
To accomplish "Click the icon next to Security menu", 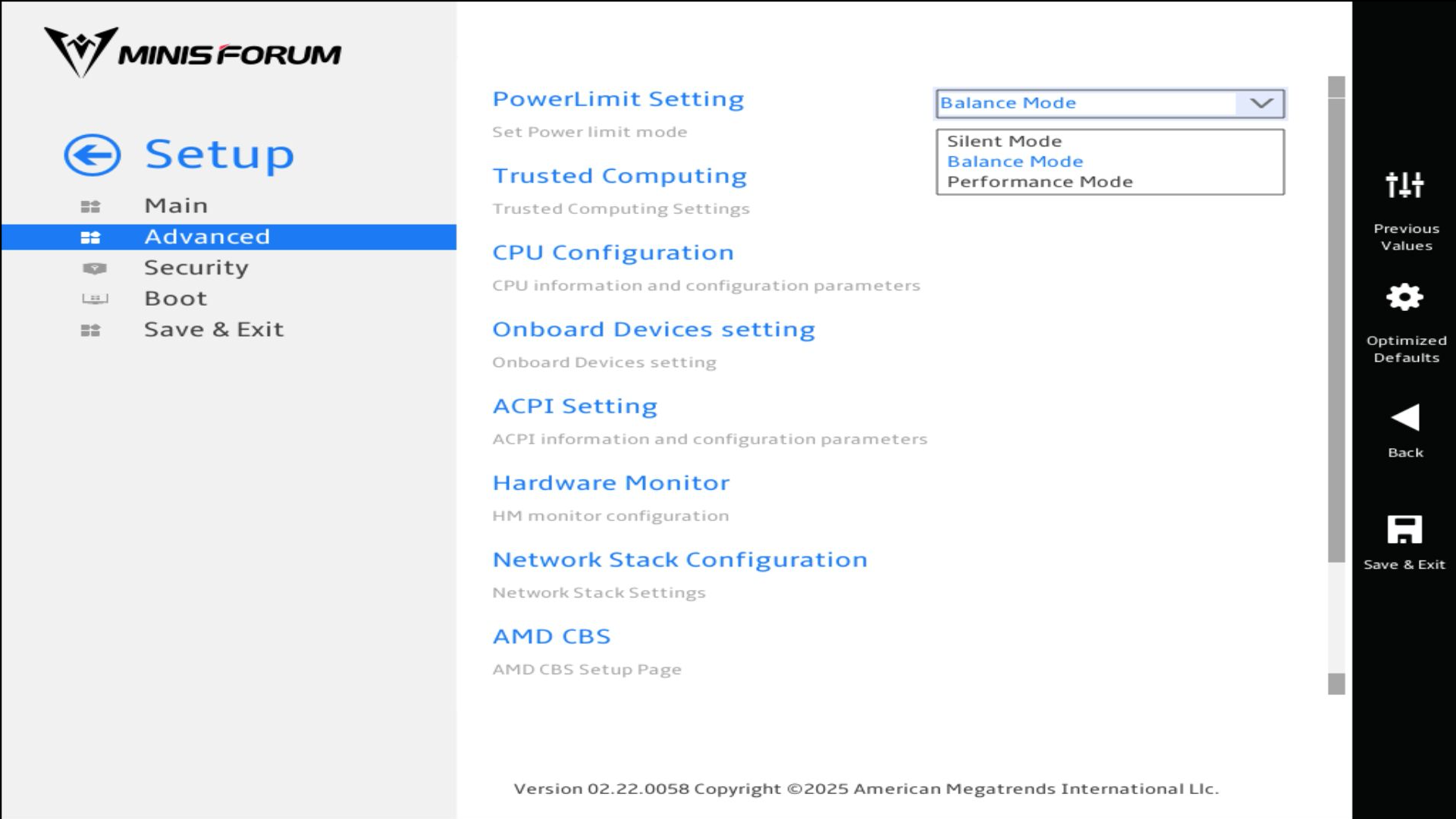I will [94, 268].
